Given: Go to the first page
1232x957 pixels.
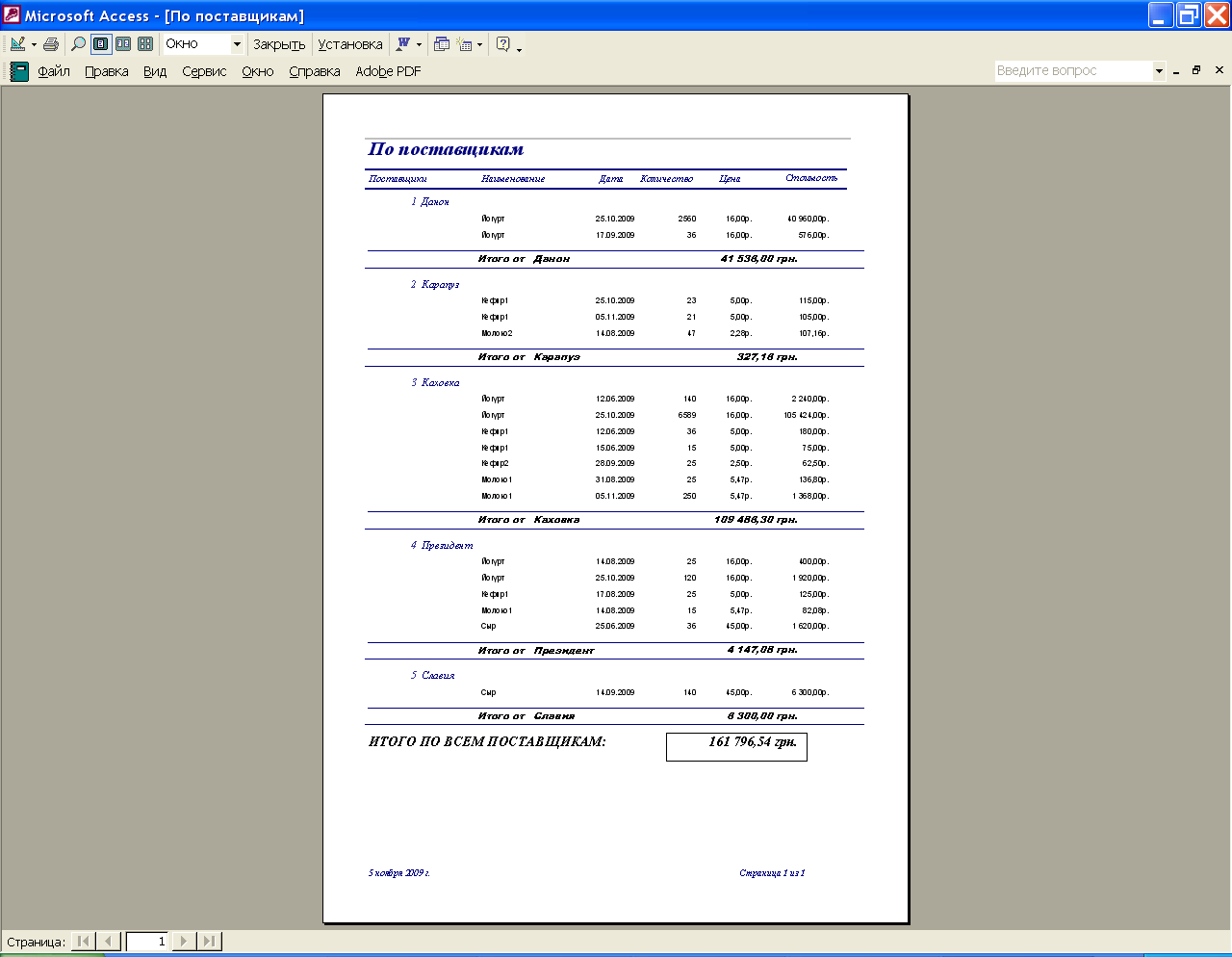Looking at the screenshot, I should pyautogui.click(x=84, y=941).
